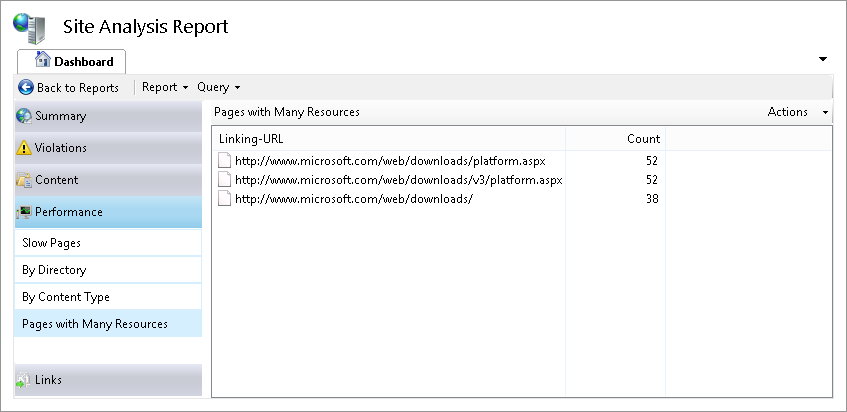
Task: Click the Back to Reports arrow icon
Action: (26, 88)
